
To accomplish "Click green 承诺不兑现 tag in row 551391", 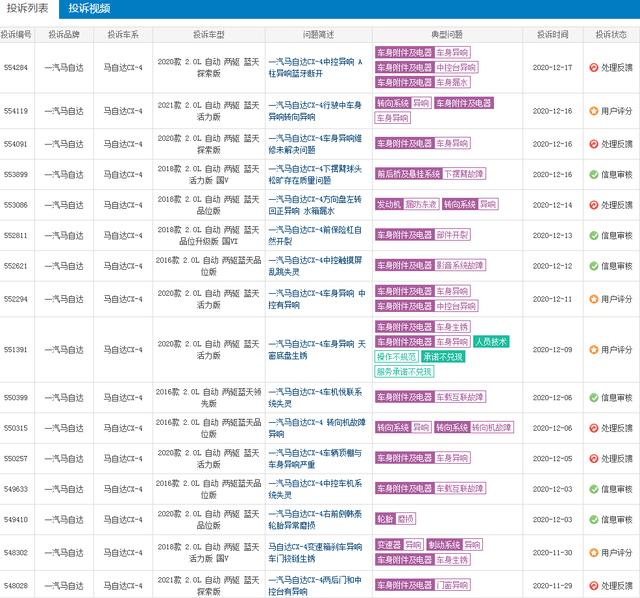I will pyautogui.click(x=443, y=356).
